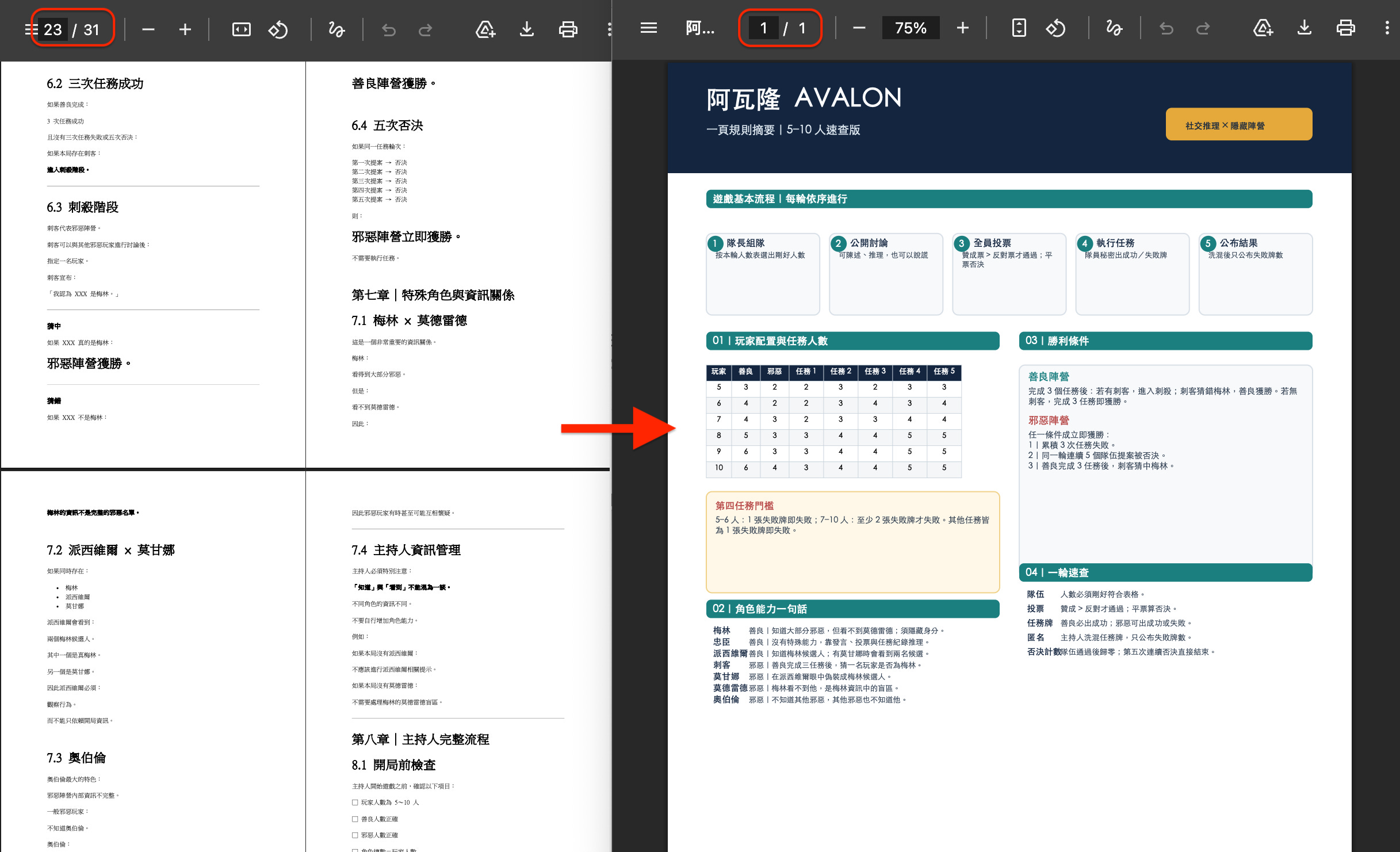Click step card 公布結果
This screenshot has width=1400, height=852.
coord(1255,274)
